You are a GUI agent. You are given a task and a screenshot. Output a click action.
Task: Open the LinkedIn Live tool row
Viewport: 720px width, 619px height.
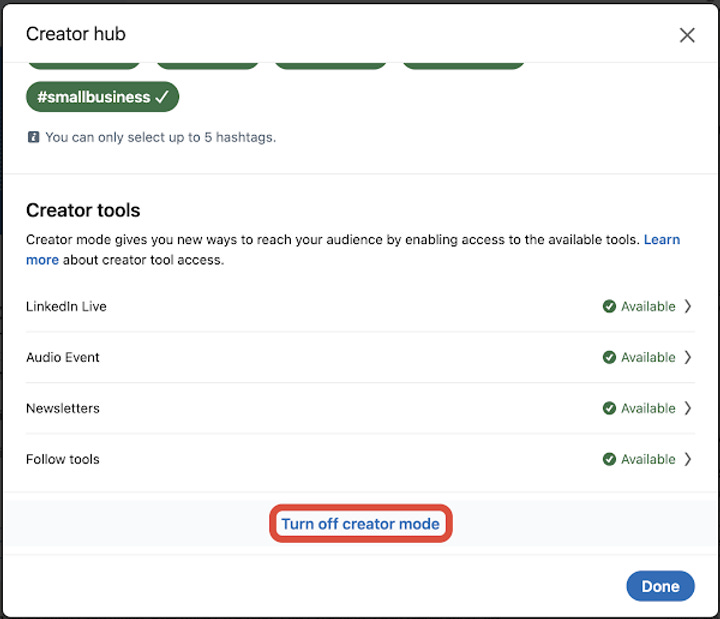pos(360,306)
